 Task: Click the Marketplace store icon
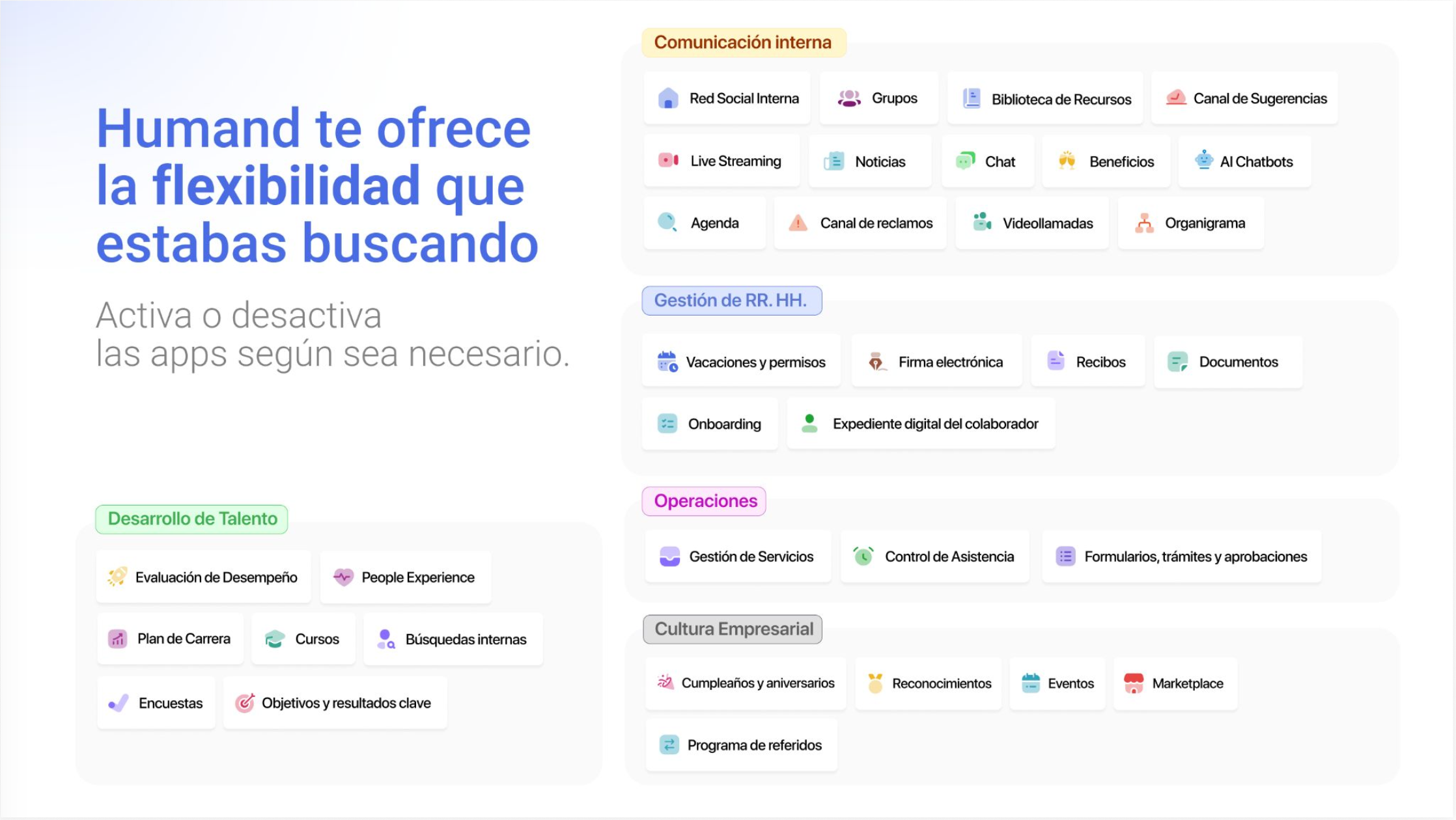(1134, 683)
